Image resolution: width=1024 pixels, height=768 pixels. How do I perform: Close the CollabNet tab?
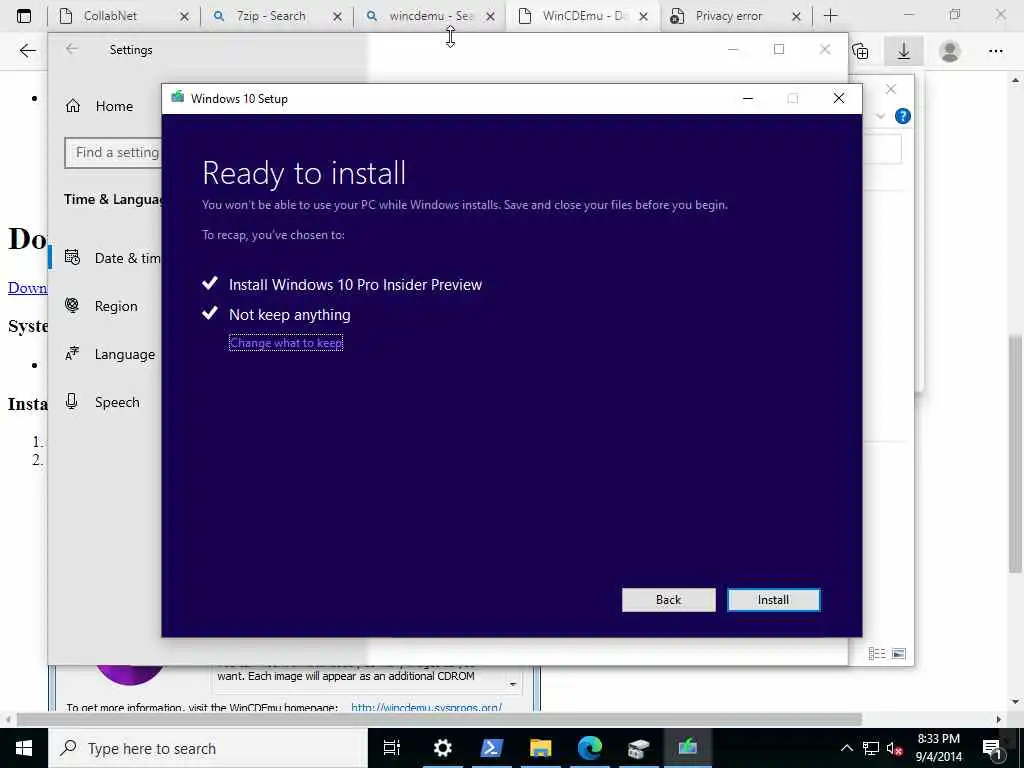[x=184, y=16]
